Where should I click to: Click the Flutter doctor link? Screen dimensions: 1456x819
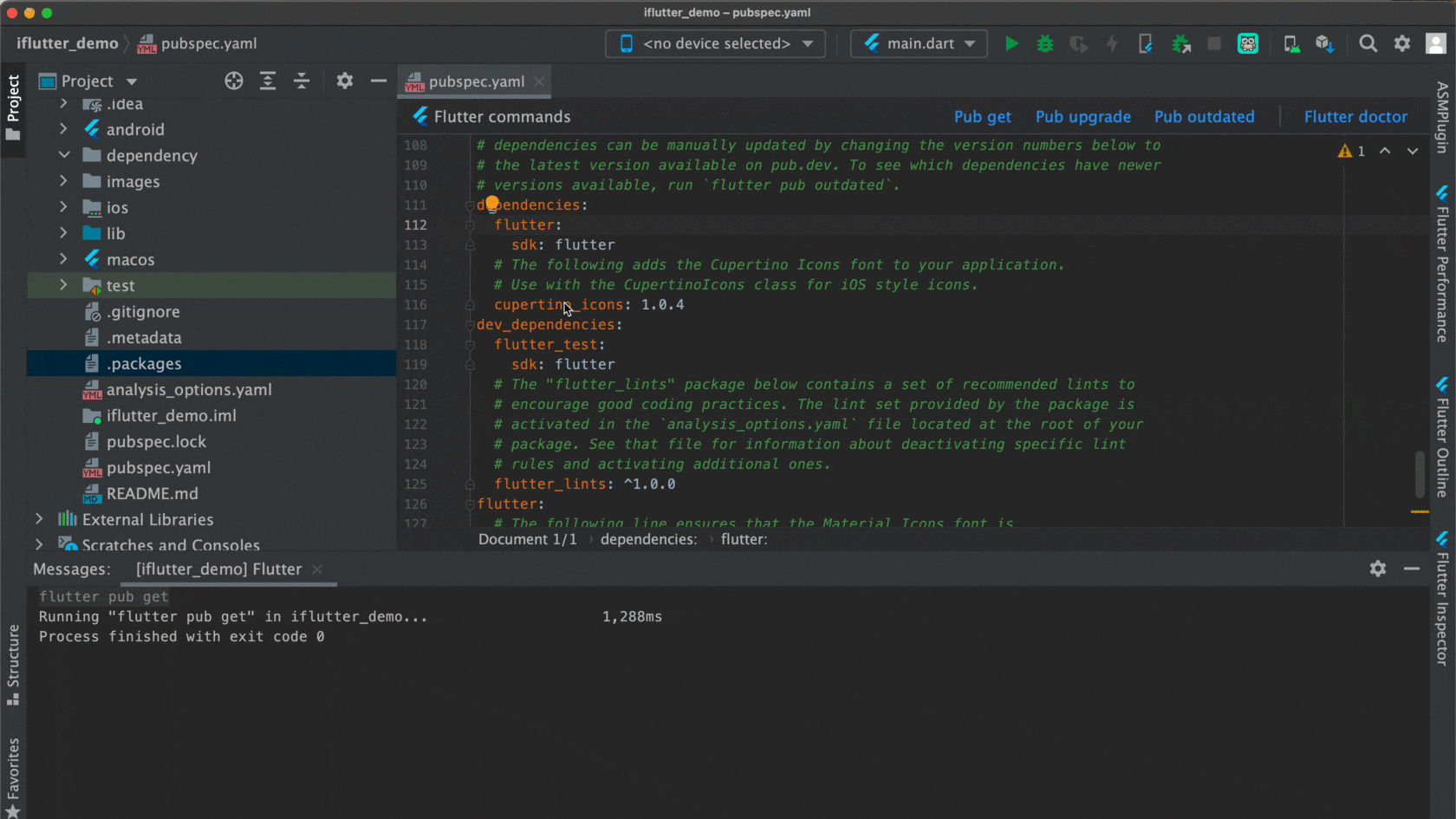[1355, 116]
